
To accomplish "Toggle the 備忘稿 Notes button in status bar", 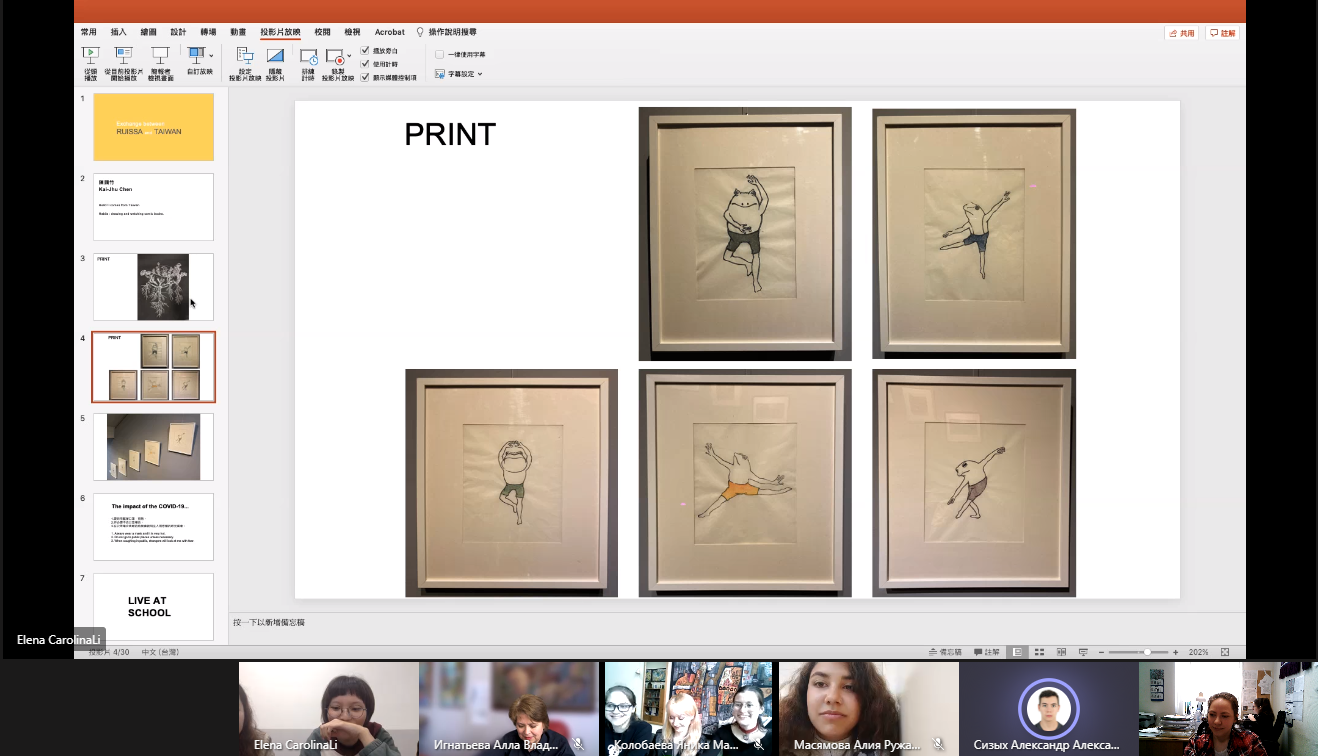I will 945,652.
